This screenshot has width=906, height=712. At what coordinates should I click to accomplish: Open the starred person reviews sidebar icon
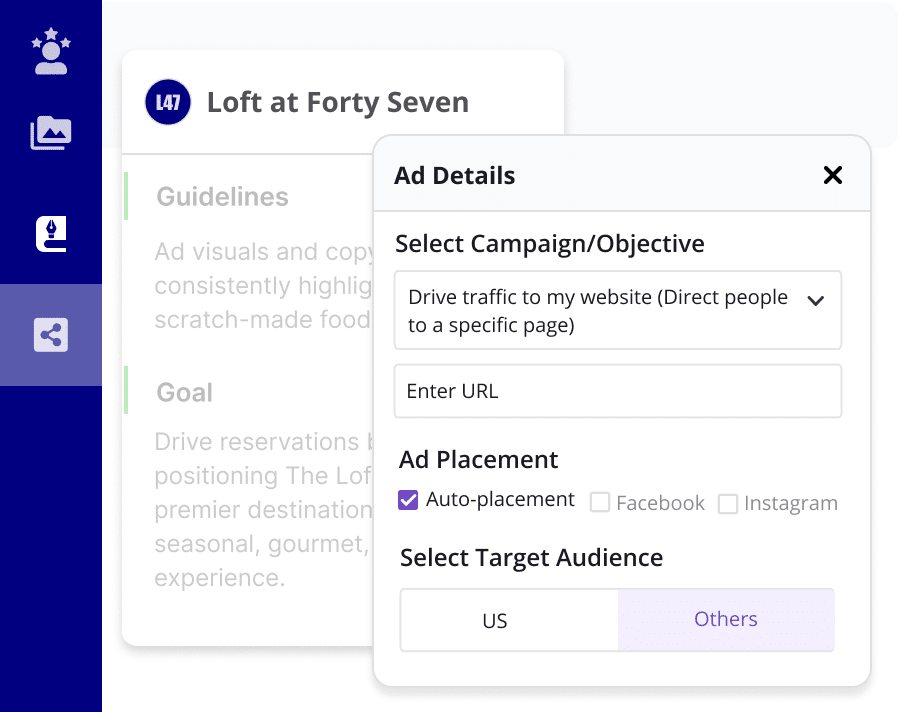pos(51,51)
